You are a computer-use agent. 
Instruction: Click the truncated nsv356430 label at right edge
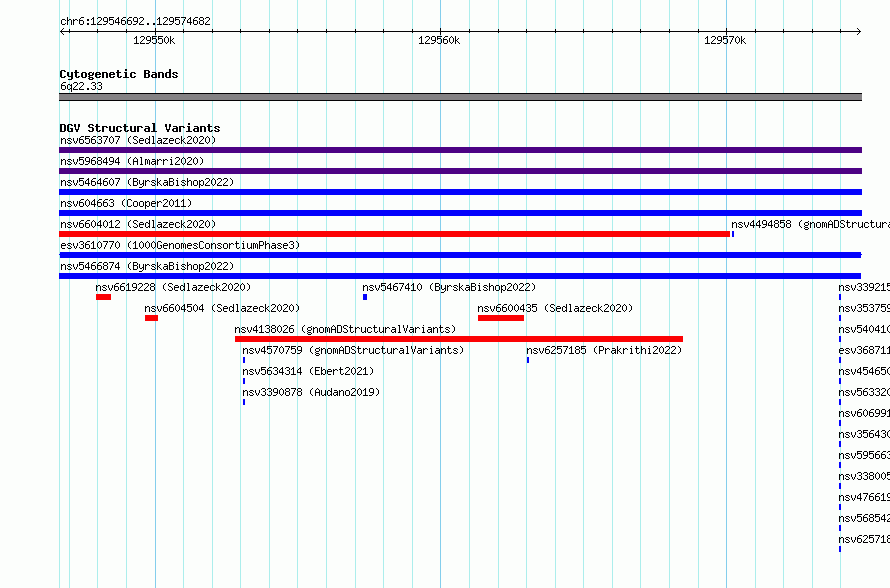(864, 434)
